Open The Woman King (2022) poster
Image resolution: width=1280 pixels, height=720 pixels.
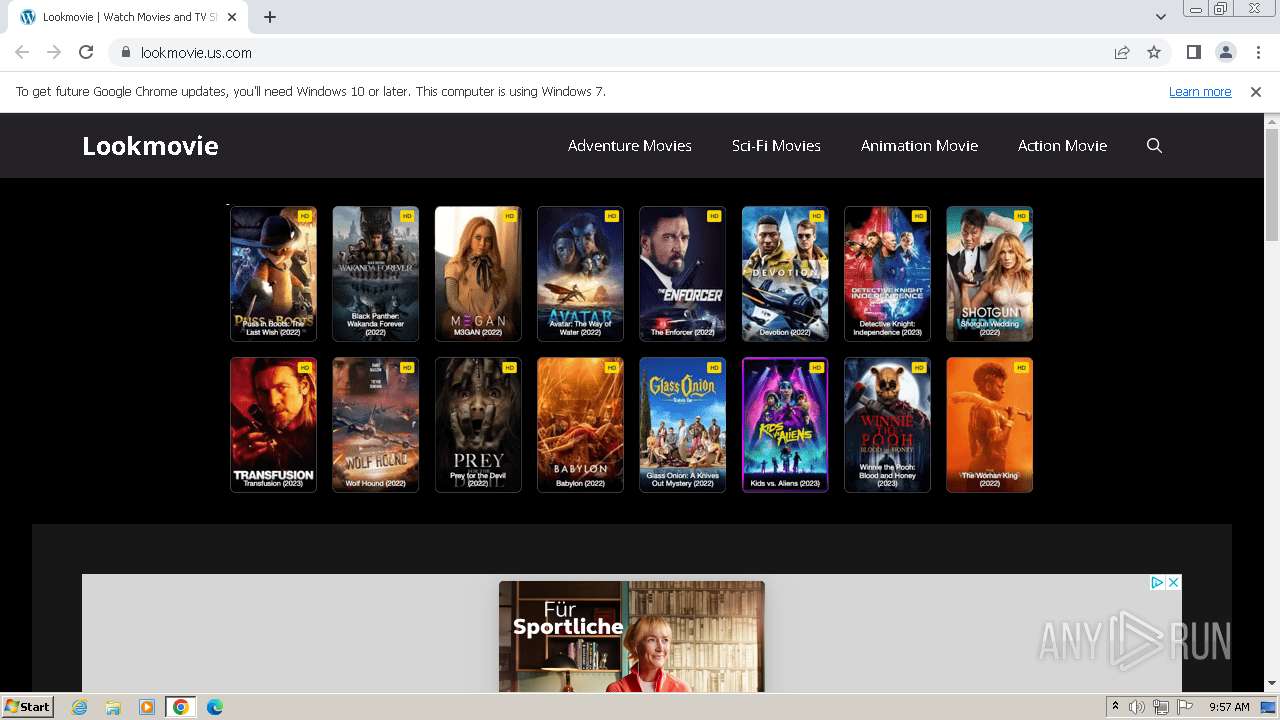(989, 425)
